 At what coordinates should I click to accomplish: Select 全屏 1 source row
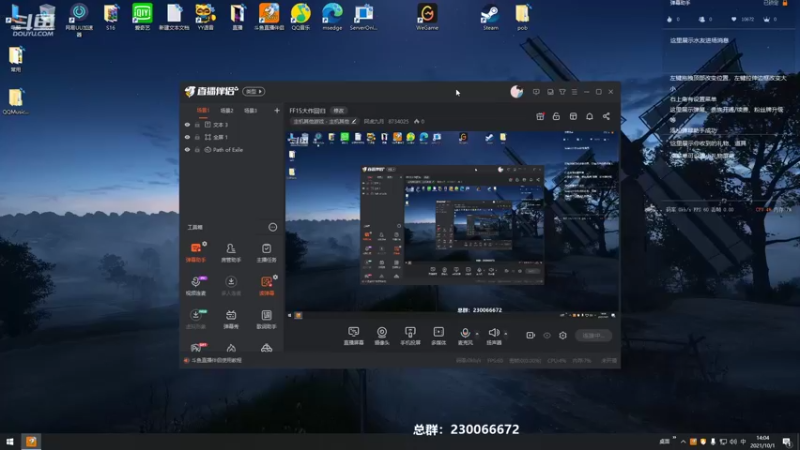[232, 137]
